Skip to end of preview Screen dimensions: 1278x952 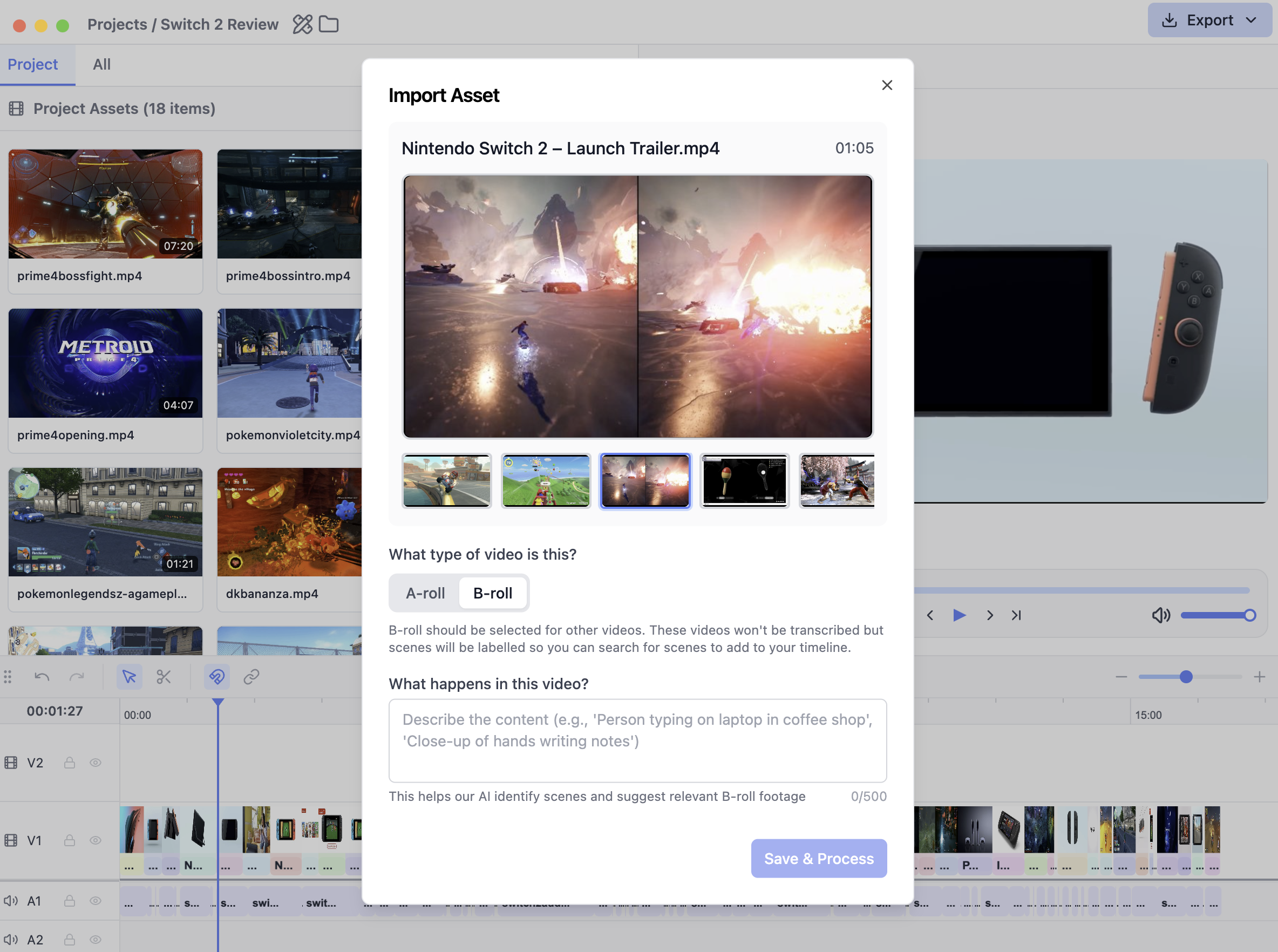click(1016, 615)
